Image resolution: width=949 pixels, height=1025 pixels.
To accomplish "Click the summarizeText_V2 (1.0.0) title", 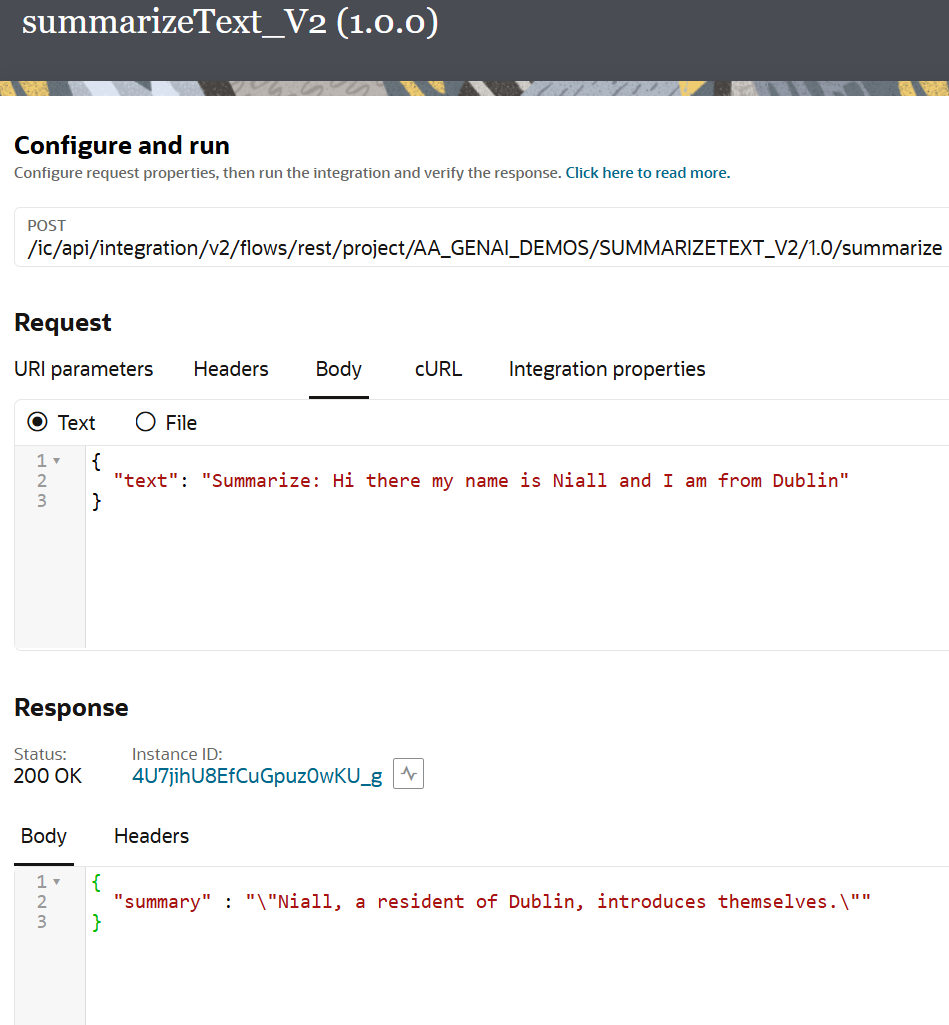I will (x=230, y=22).
